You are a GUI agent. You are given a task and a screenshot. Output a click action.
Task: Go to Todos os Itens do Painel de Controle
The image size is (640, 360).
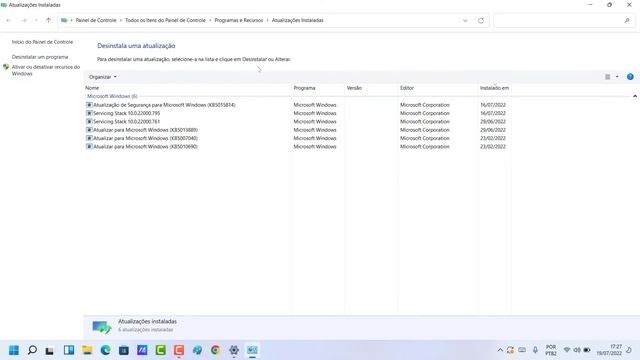click(x=165, y=20)
